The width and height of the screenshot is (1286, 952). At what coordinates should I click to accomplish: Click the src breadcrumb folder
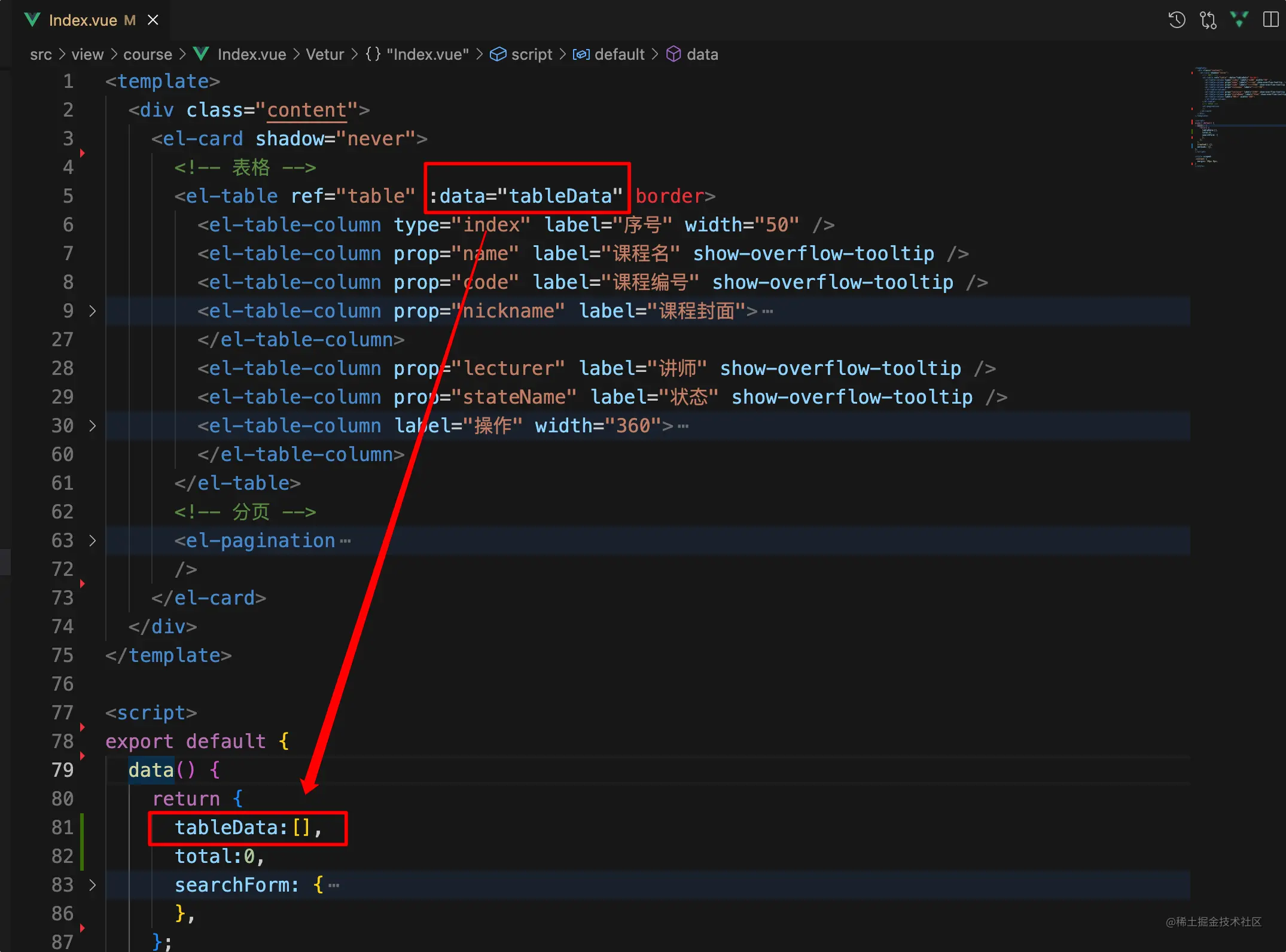point(41,54)
